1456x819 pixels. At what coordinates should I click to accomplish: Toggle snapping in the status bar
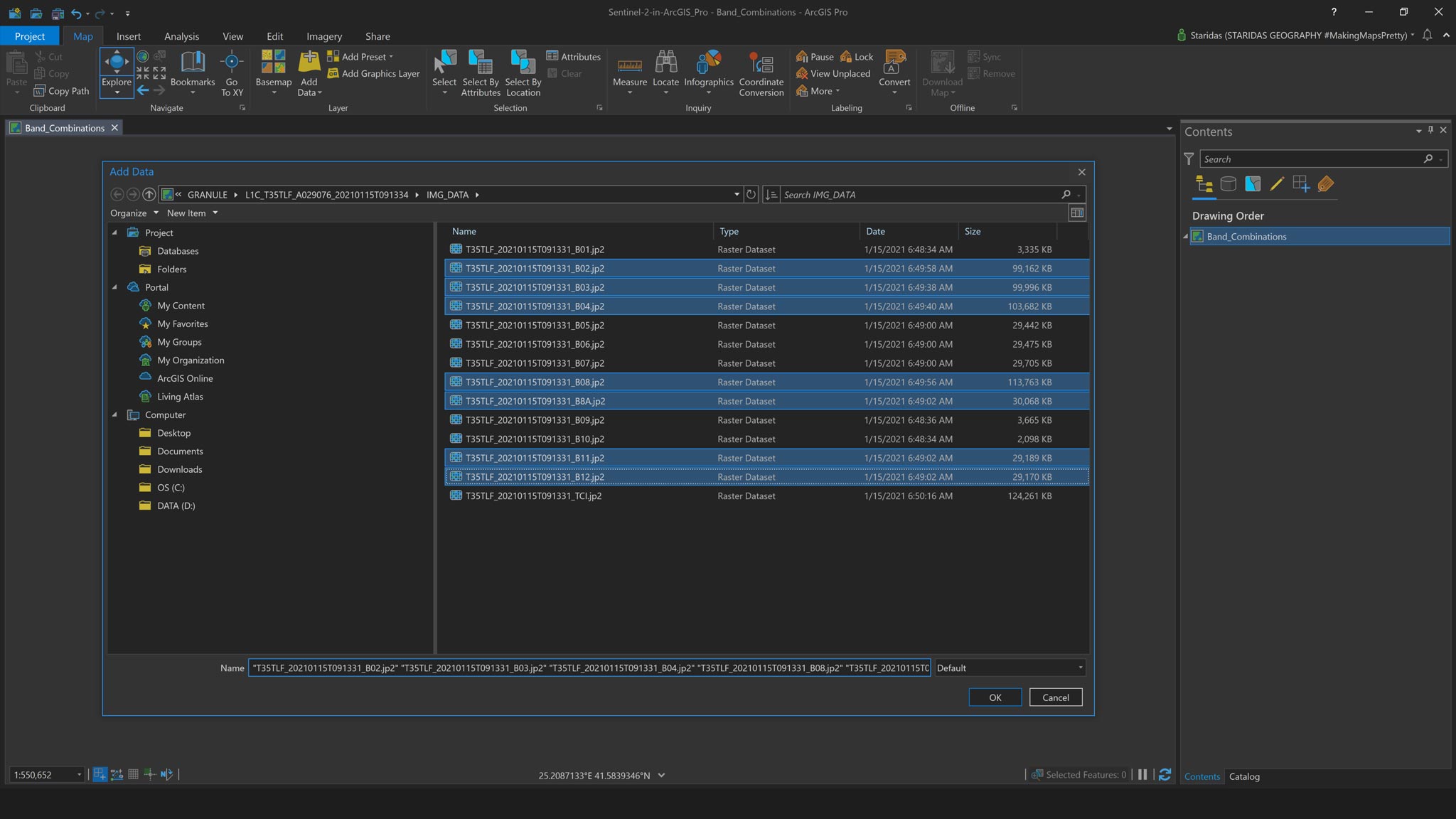pyautogui.click(x=100, y=774)
